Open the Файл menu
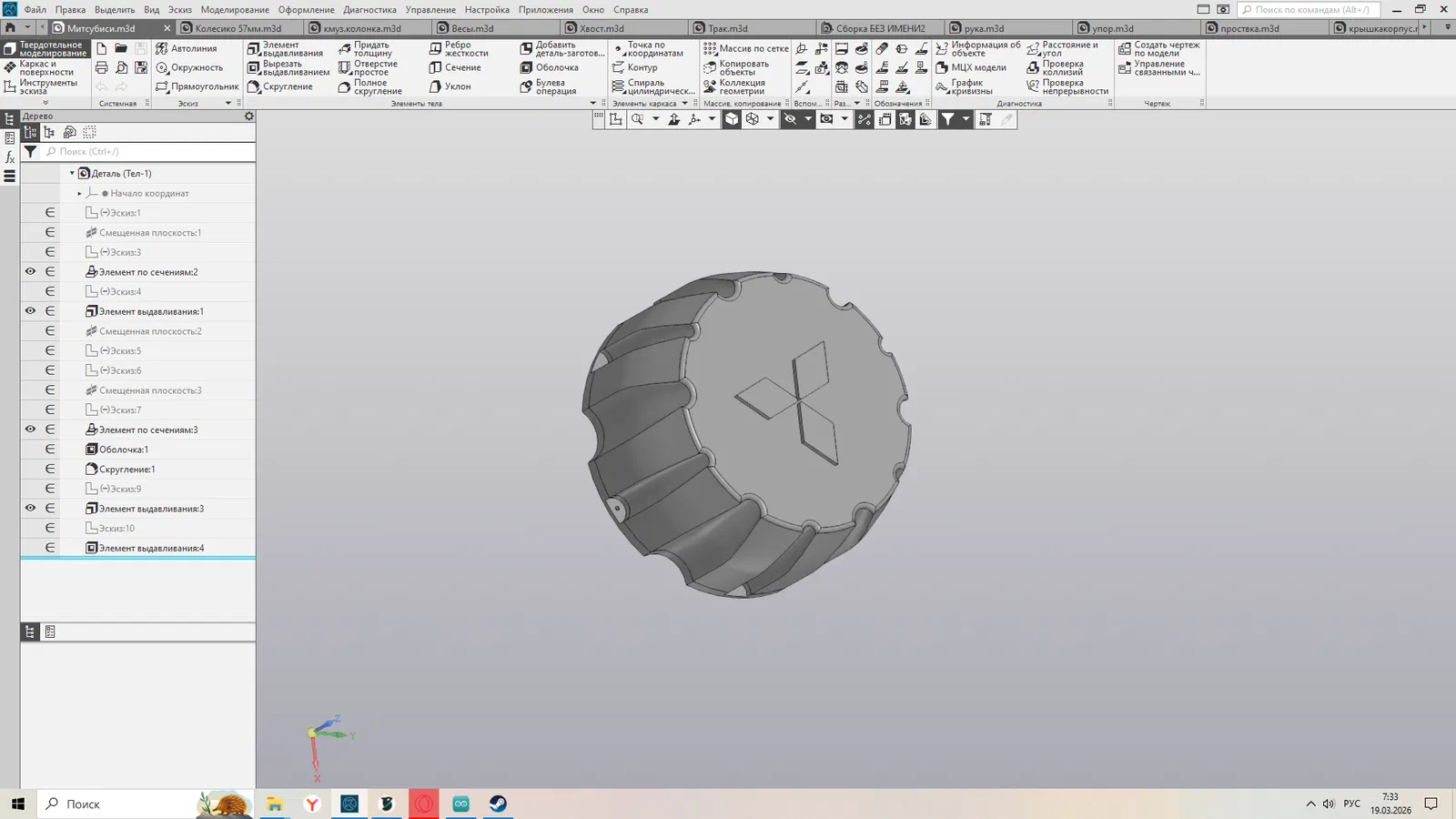This screenshot has width=1456, height=819. click(35, 9)
